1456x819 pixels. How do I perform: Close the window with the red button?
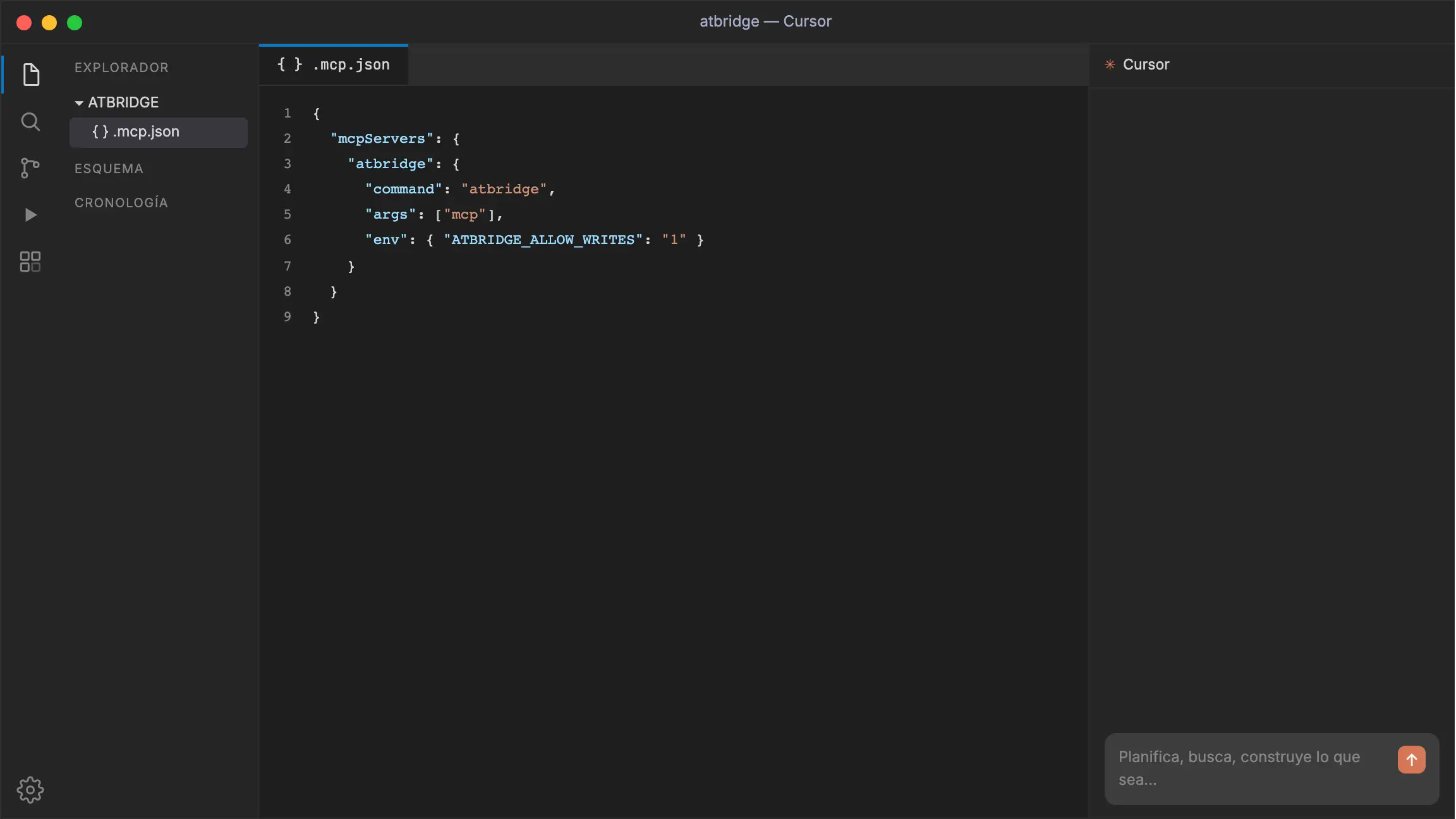click(24, 23)
